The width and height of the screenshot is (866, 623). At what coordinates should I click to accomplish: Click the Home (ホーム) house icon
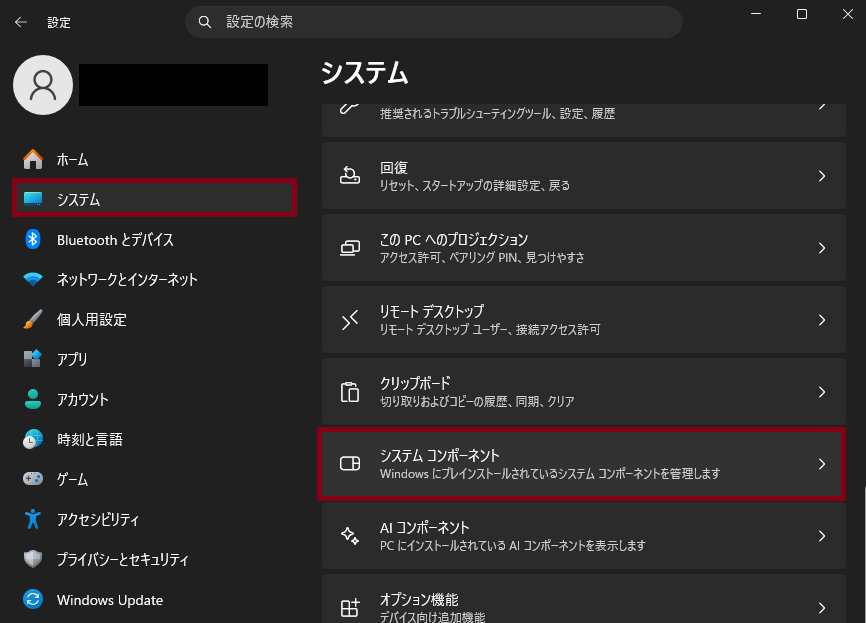[33, 159]
